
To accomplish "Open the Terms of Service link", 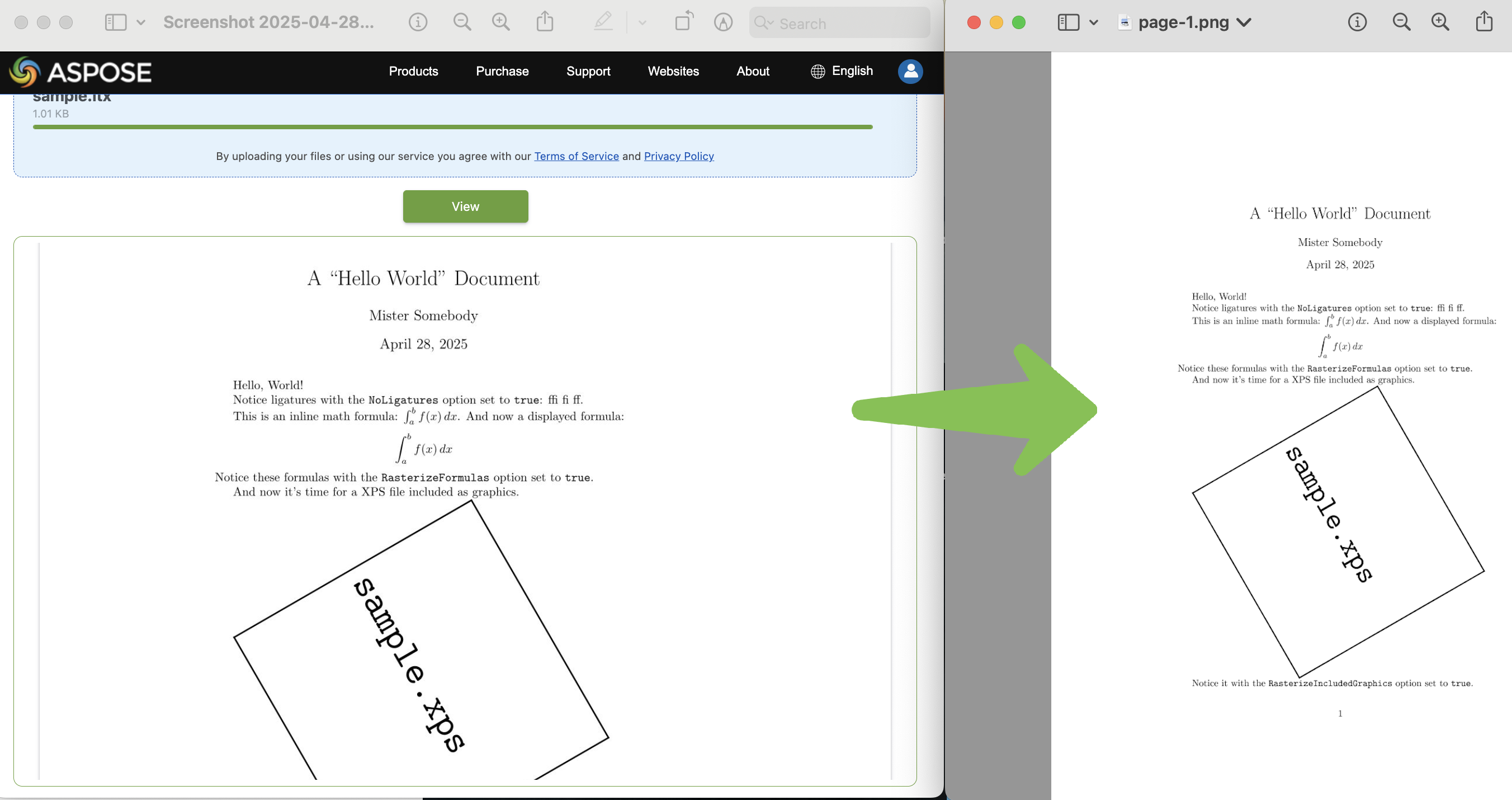I will coord(576,156).
